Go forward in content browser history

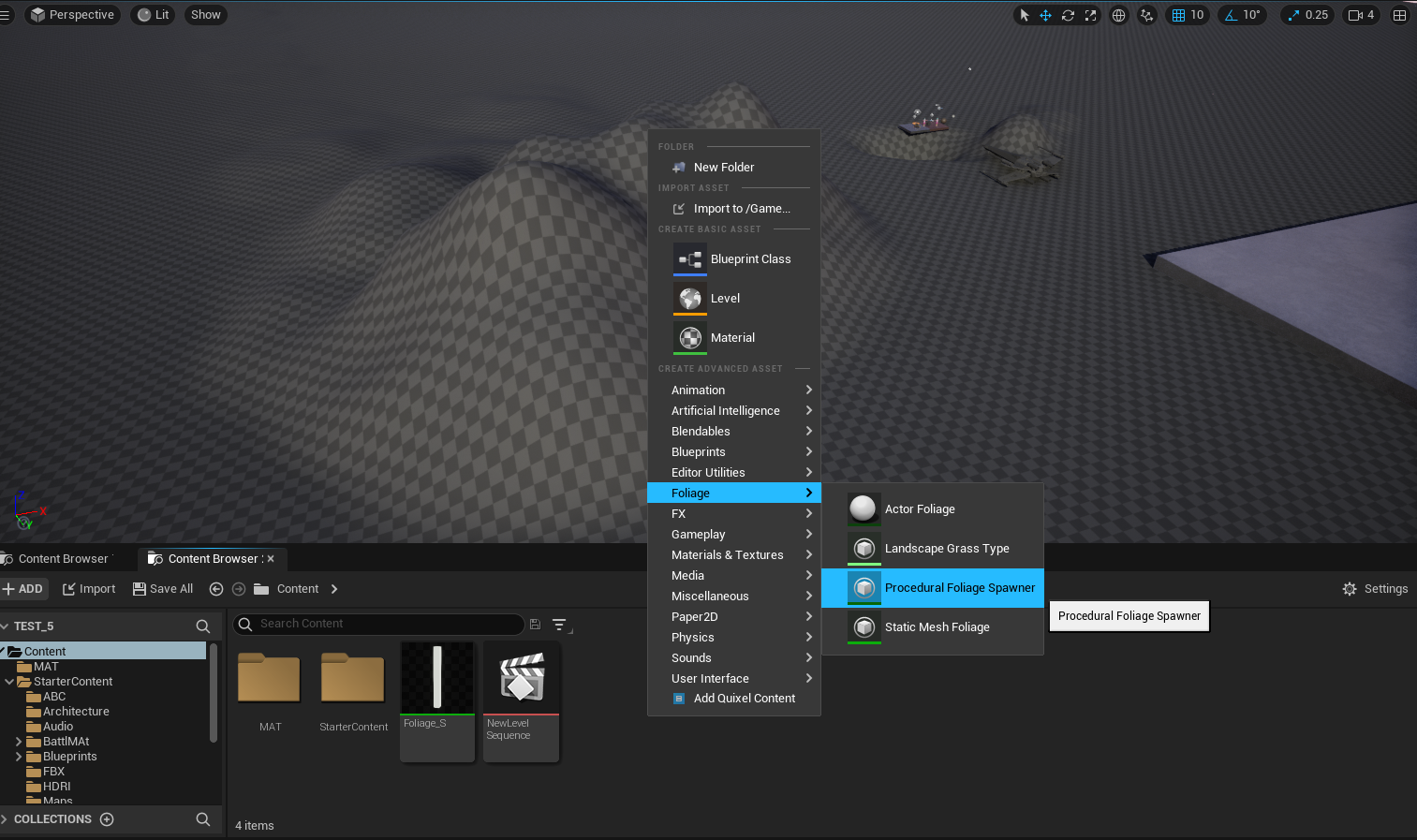[239, 589]
